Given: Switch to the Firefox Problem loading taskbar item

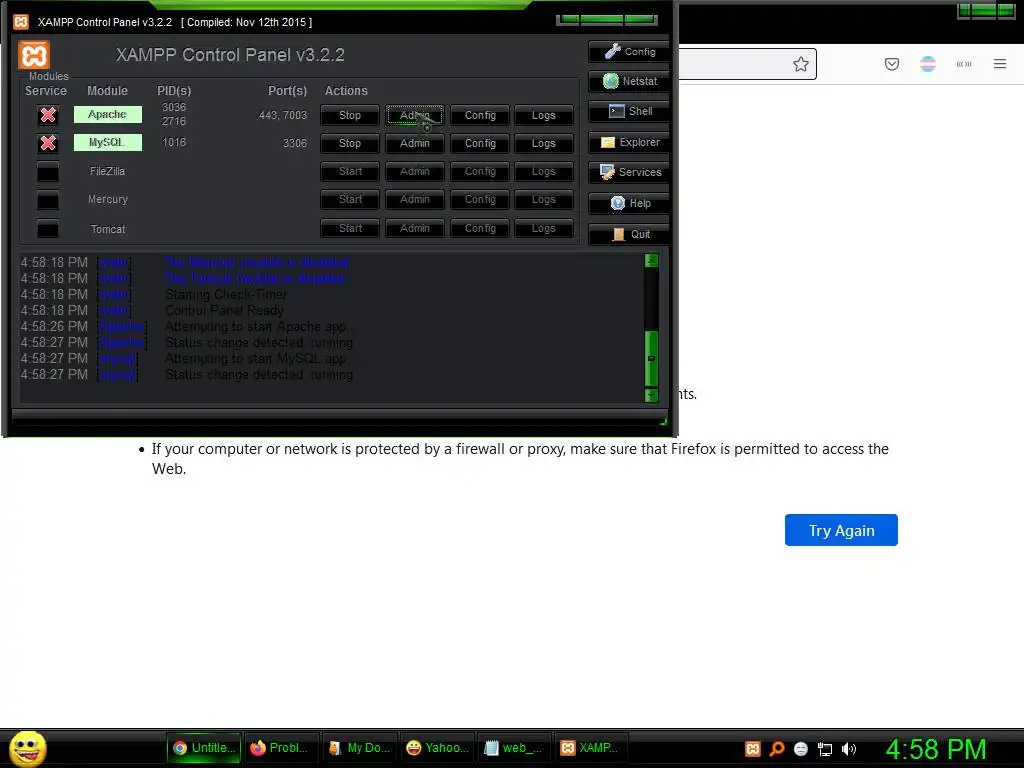Looking at the screenshot, I should pos(280,748).
